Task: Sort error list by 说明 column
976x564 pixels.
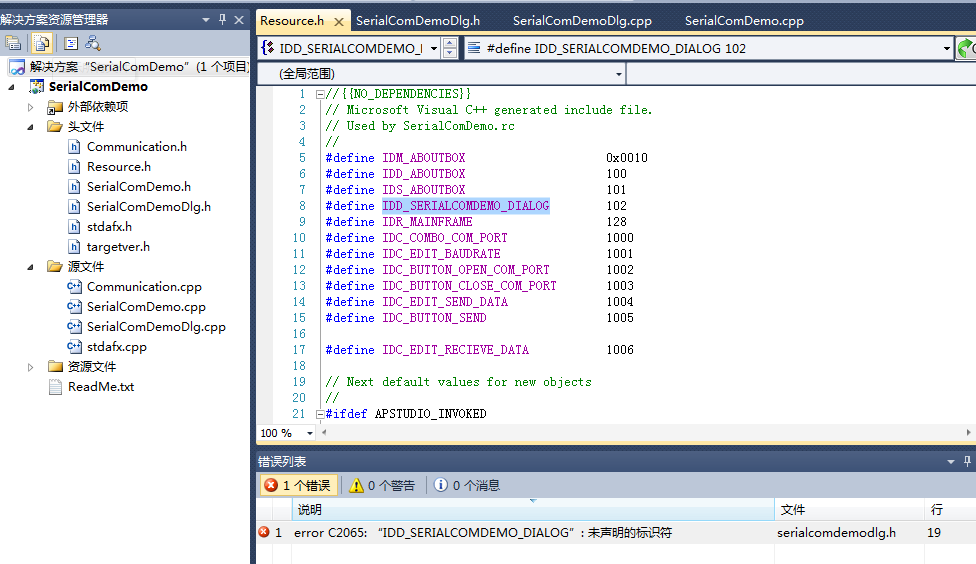Action: coord(533,510)
